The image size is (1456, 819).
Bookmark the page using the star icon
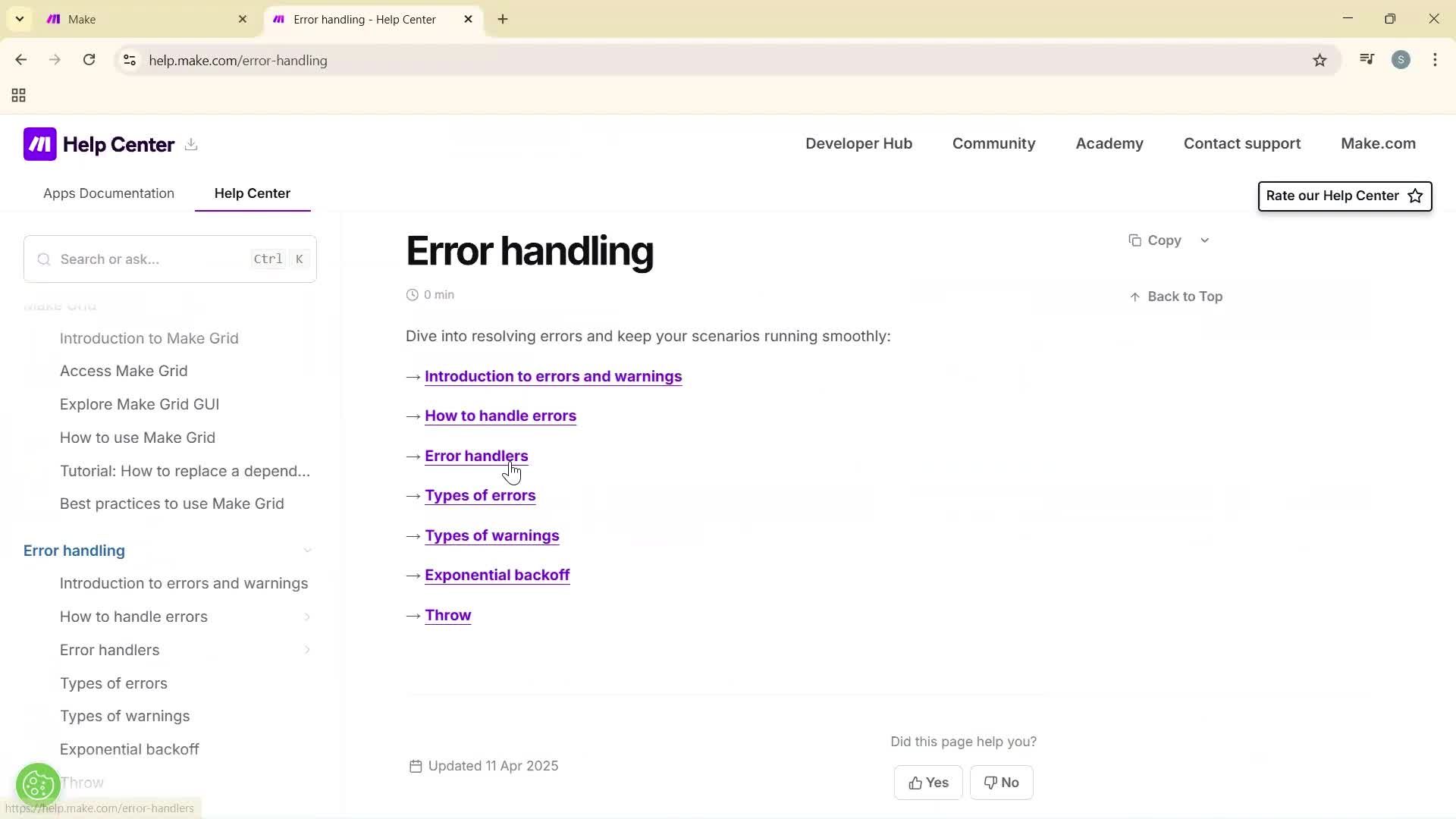1319,60
